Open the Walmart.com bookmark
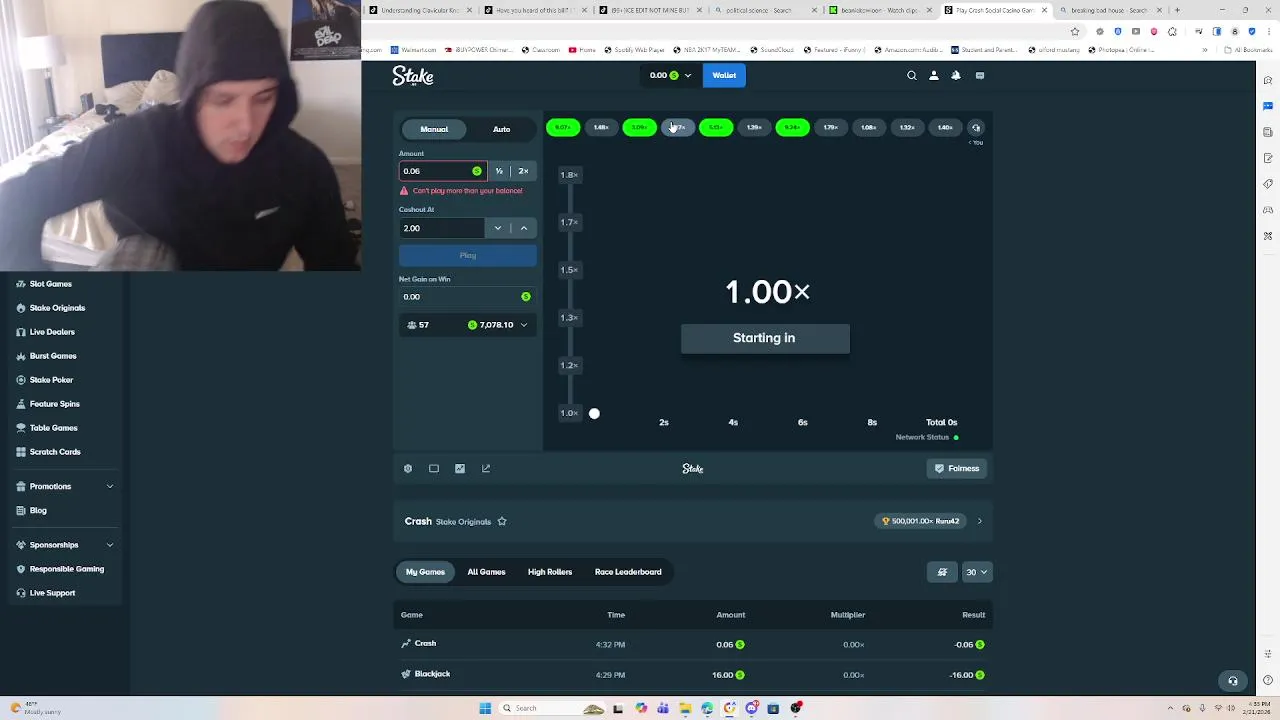Image resolution: width=1280 pixels, height=720 pixels. coord(414,50)
